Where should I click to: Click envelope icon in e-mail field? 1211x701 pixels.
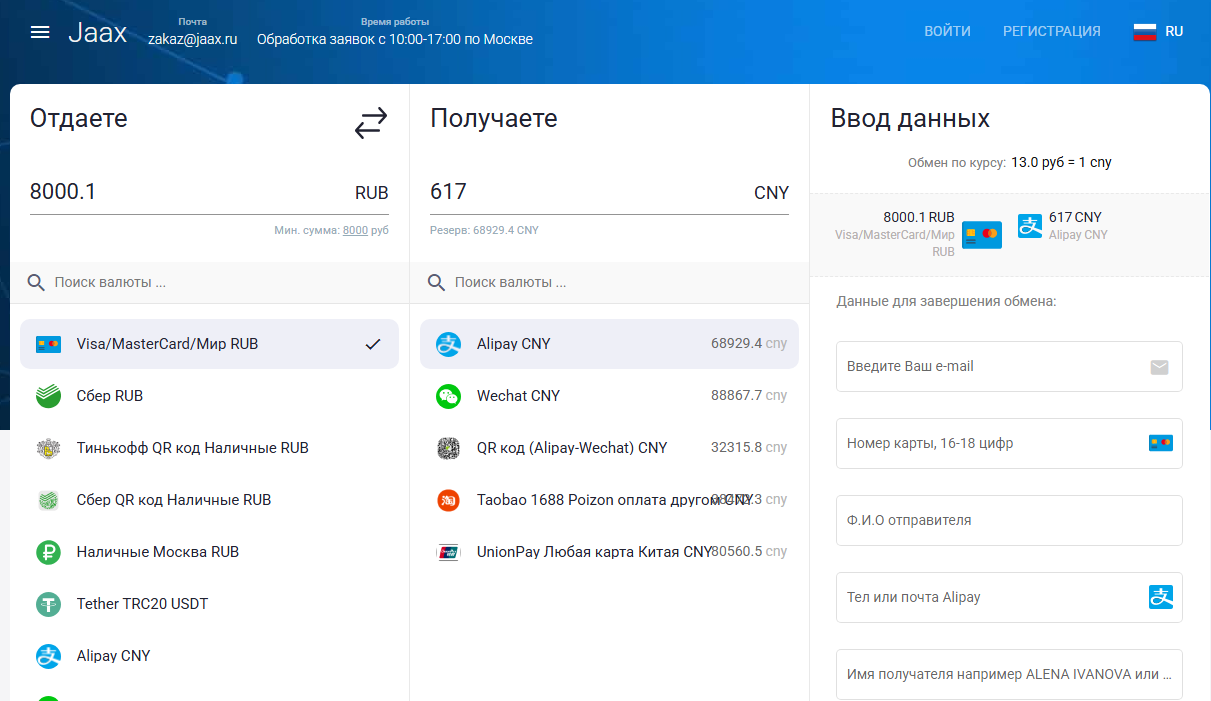click(x=1159, y=367)
